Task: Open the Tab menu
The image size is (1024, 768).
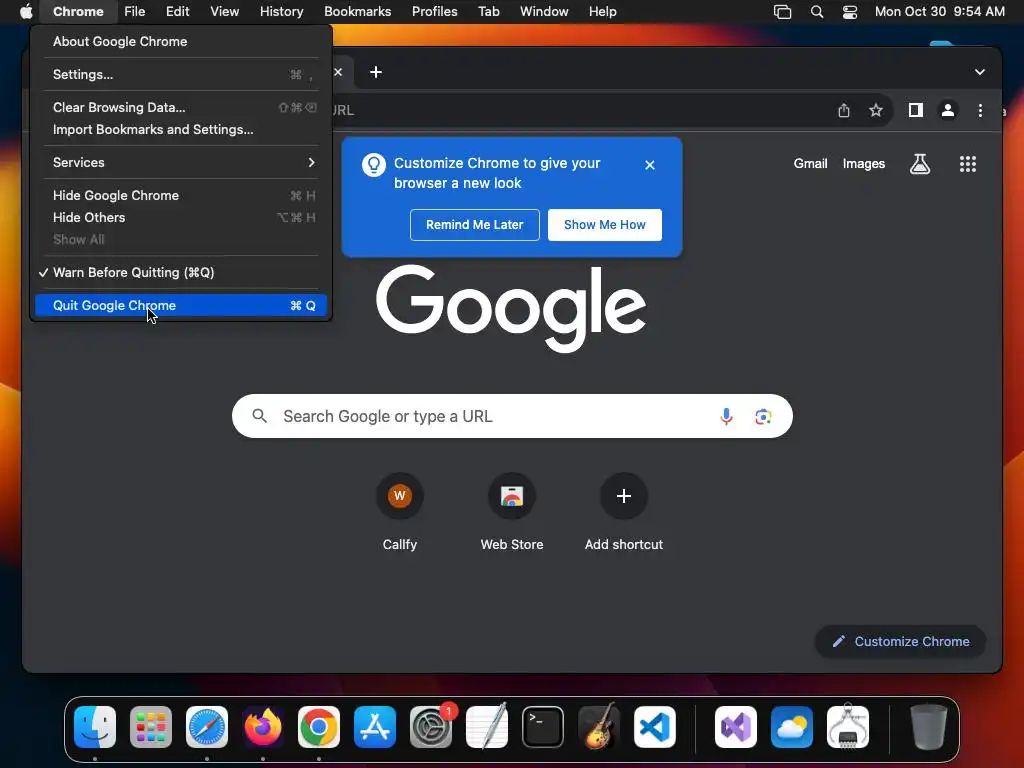Action: (488, 11)
